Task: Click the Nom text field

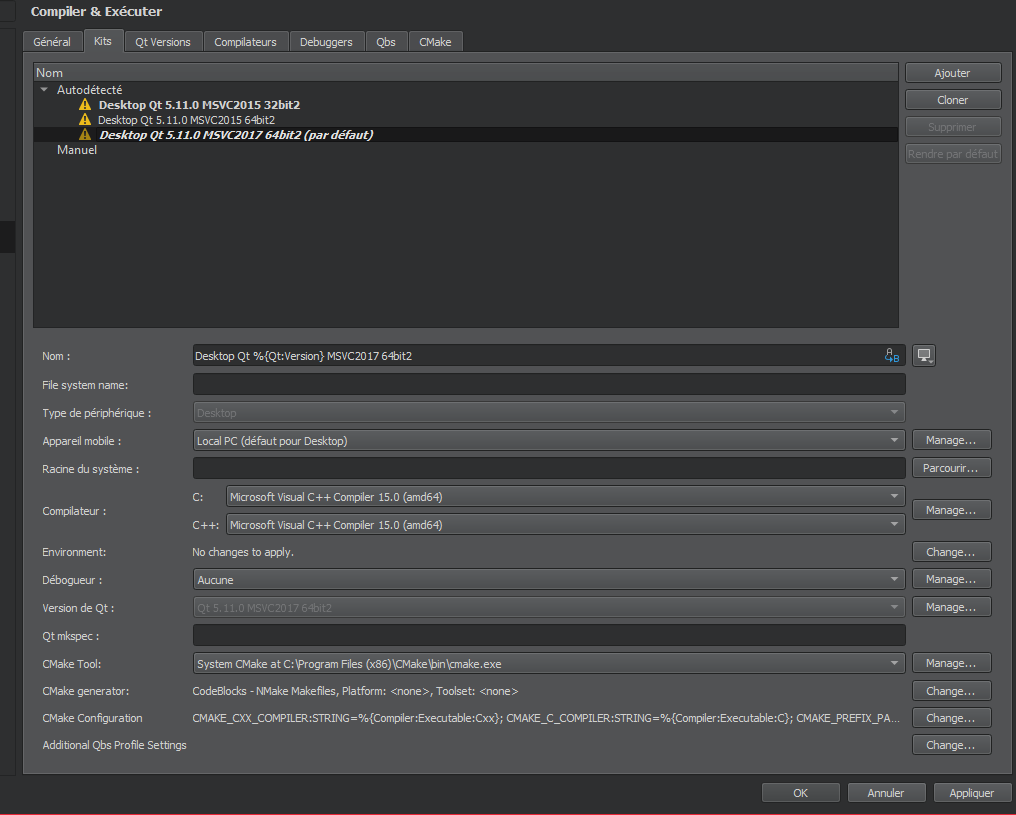Action: point(549,356)
